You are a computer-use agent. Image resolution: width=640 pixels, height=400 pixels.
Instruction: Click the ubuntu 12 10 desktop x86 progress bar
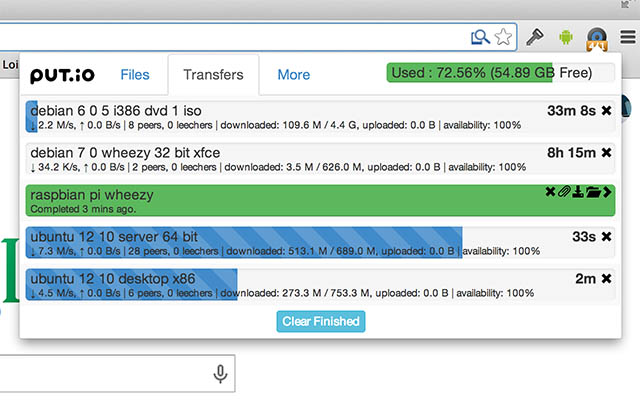131,284
